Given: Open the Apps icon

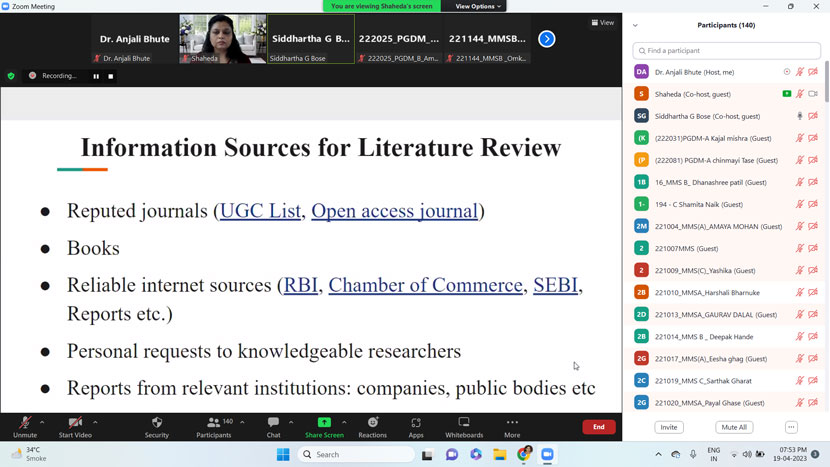Looking at the screenshot, I should click(x=416, y=423).
